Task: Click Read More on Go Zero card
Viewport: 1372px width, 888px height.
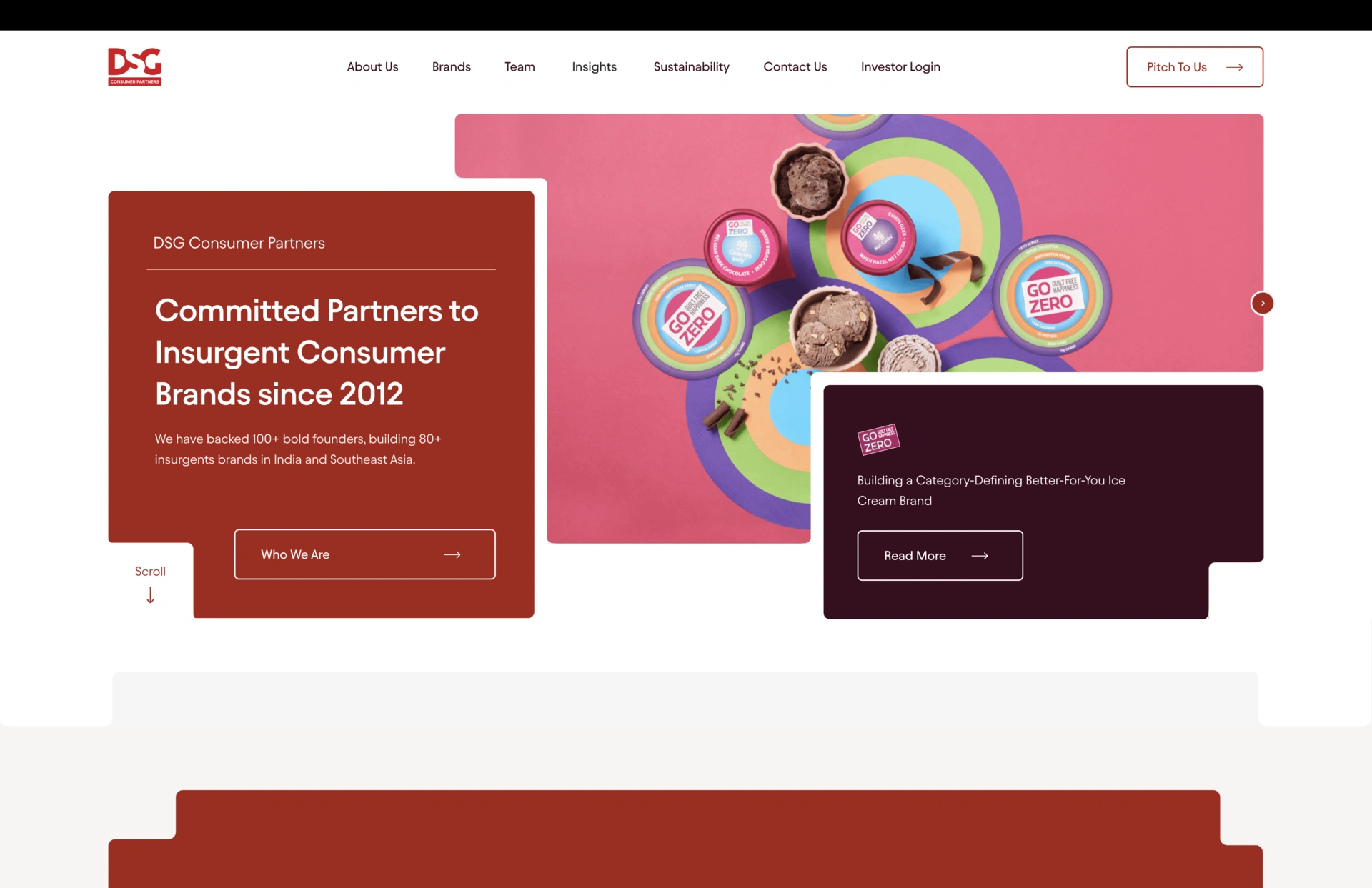Action: (x=940, y=555)
